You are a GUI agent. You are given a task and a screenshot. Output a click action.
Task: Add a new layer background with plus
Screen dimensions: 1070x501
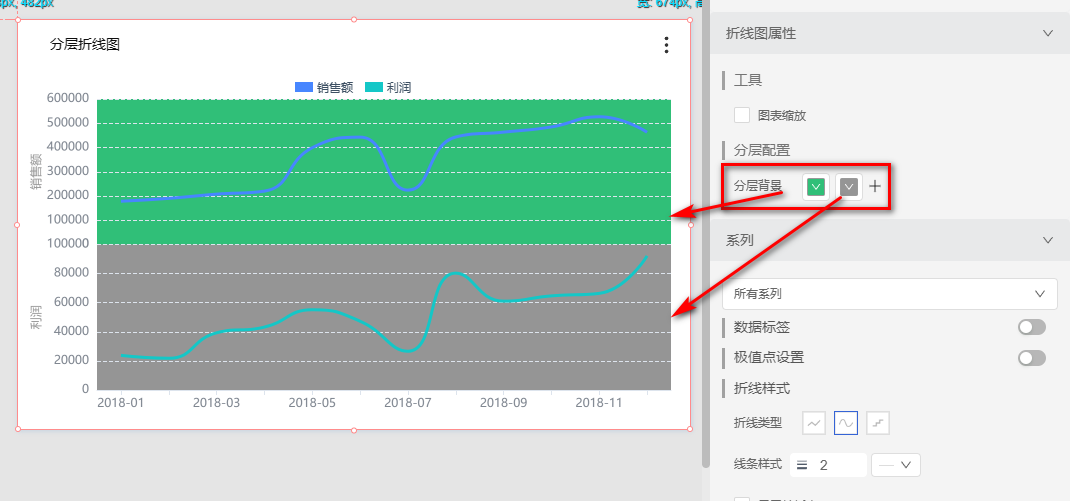click(875, 186)
